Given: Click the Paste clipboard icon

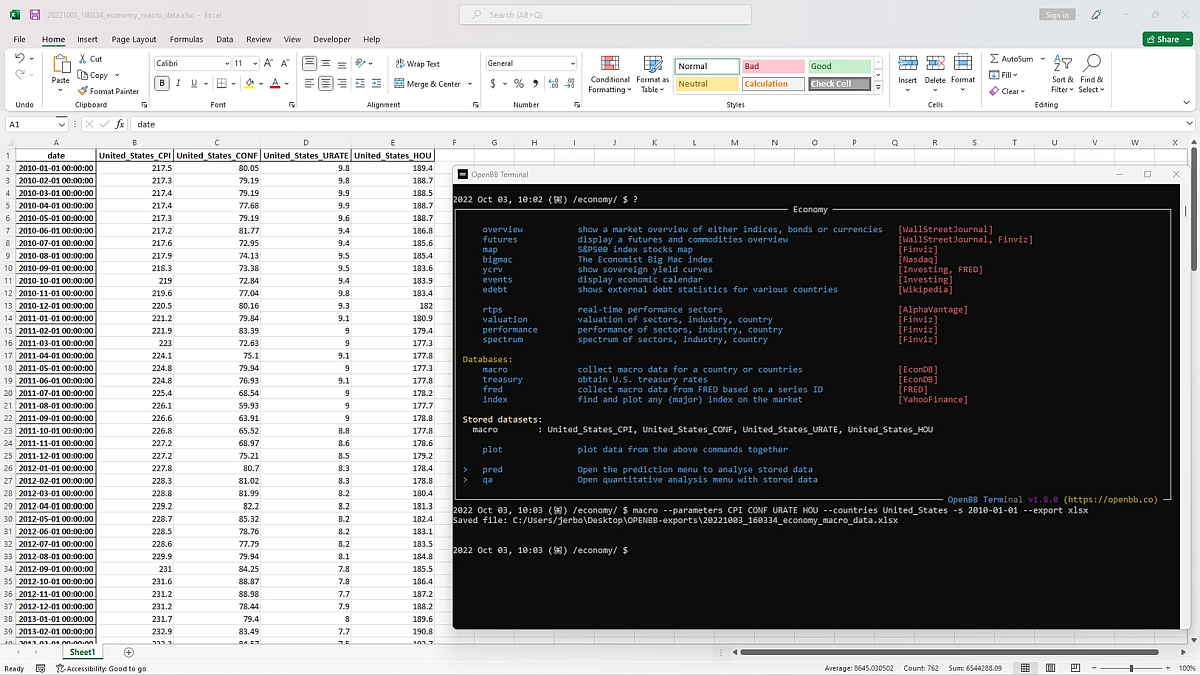Looking at the screenshot, I should 61,66.
